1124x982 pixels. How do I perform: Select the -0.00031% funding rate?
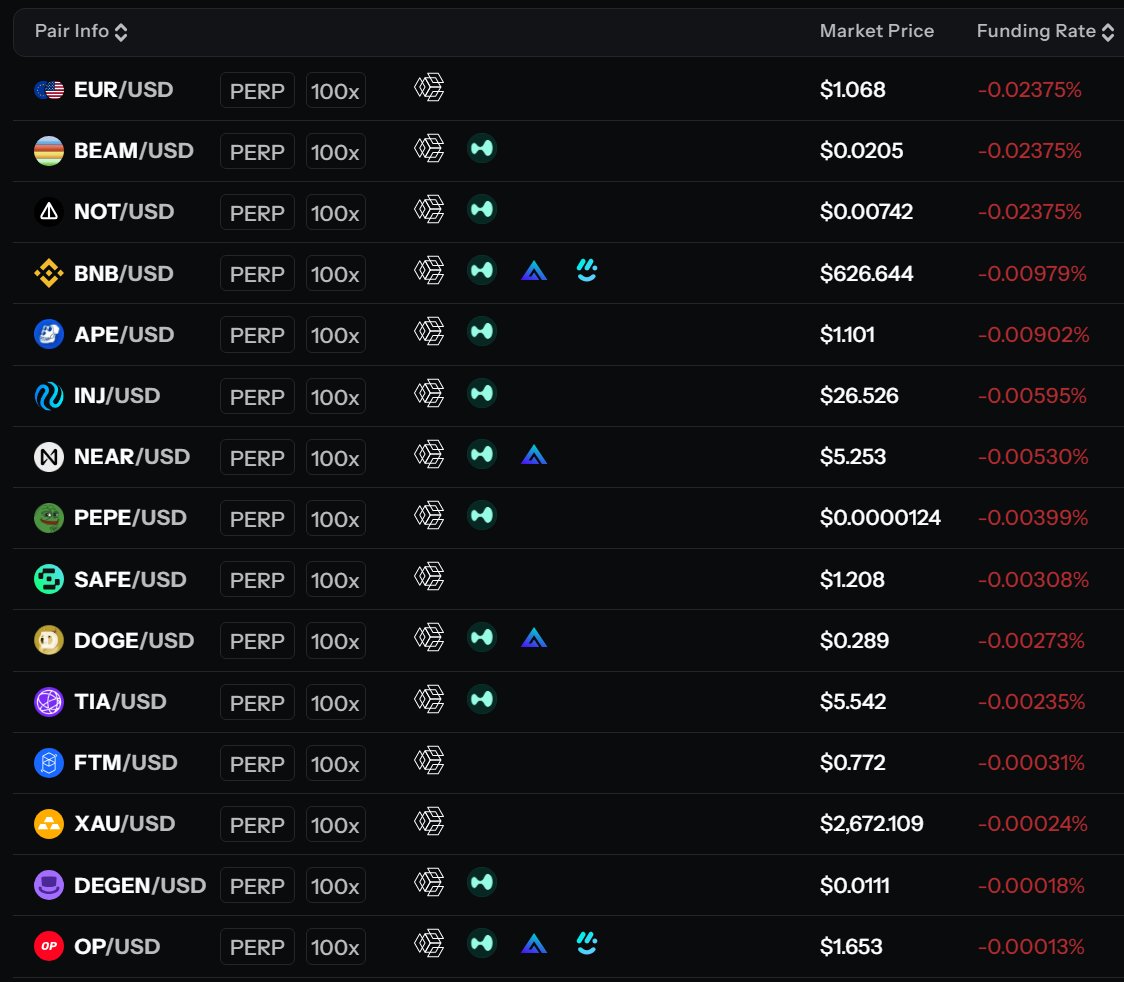(1032, 763)
